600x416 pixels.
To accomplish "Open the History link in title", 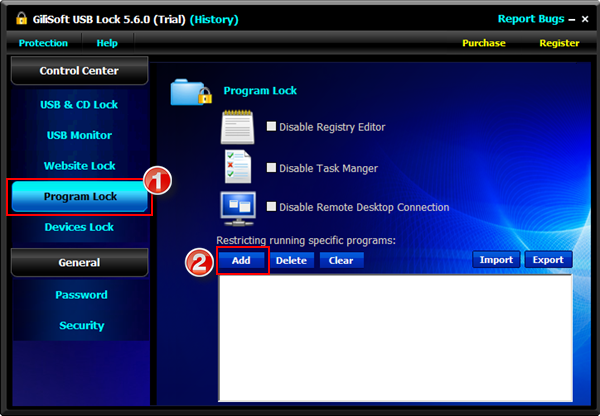I will tap(214, 19).
